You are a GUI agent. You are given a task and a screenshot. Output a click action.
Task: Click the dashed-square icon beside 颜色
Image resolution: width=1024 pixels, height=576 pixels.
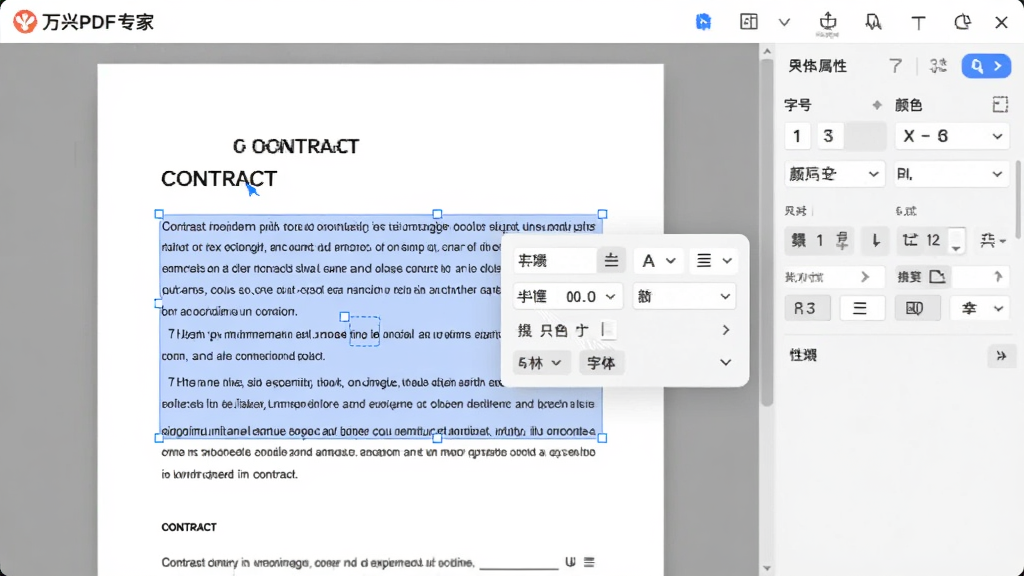click(1000, 104)
